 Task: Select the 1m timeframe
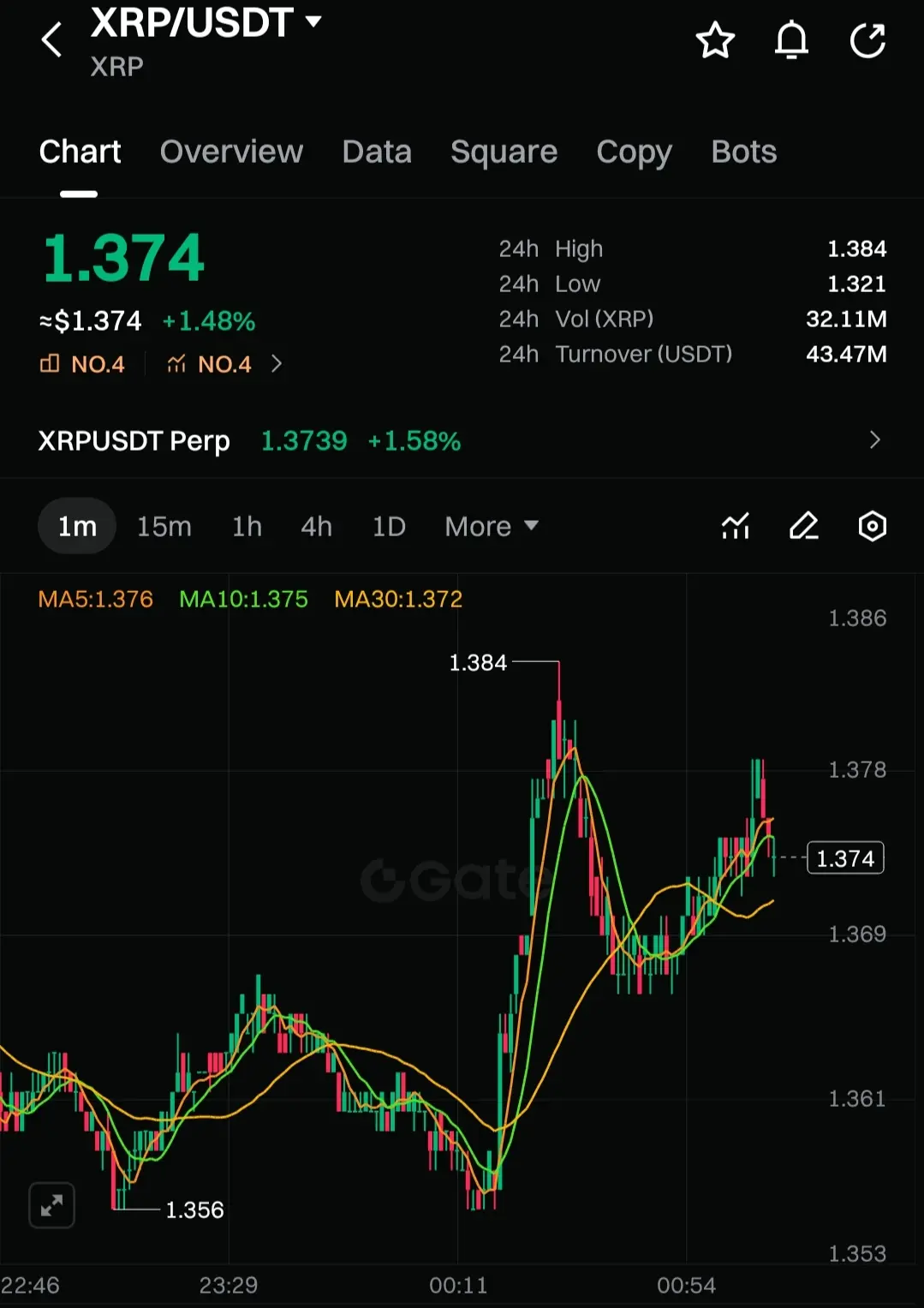click(77, 526)
